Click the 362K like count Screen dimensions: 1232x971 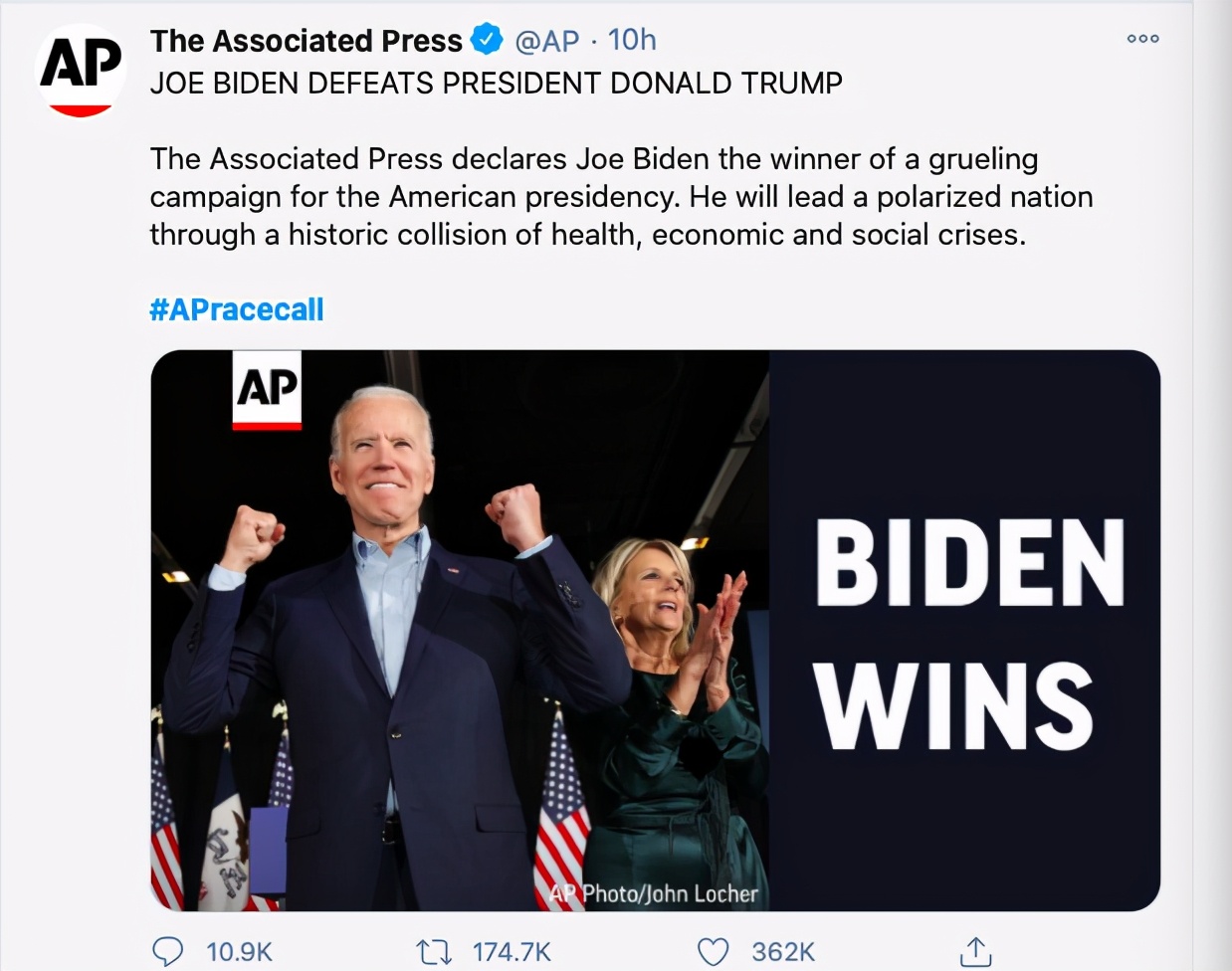click(783, 952)
